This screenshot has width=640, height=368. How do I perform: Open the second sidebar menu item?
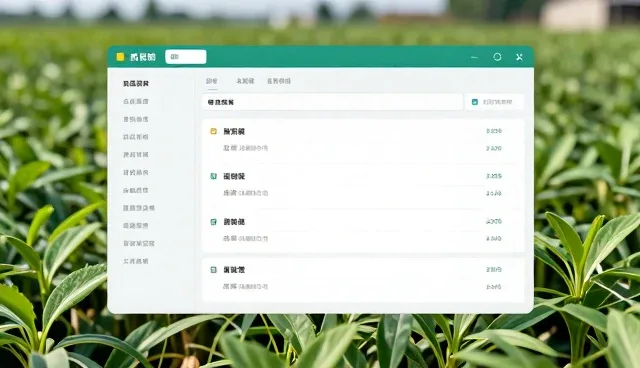(x=136, y=101)
